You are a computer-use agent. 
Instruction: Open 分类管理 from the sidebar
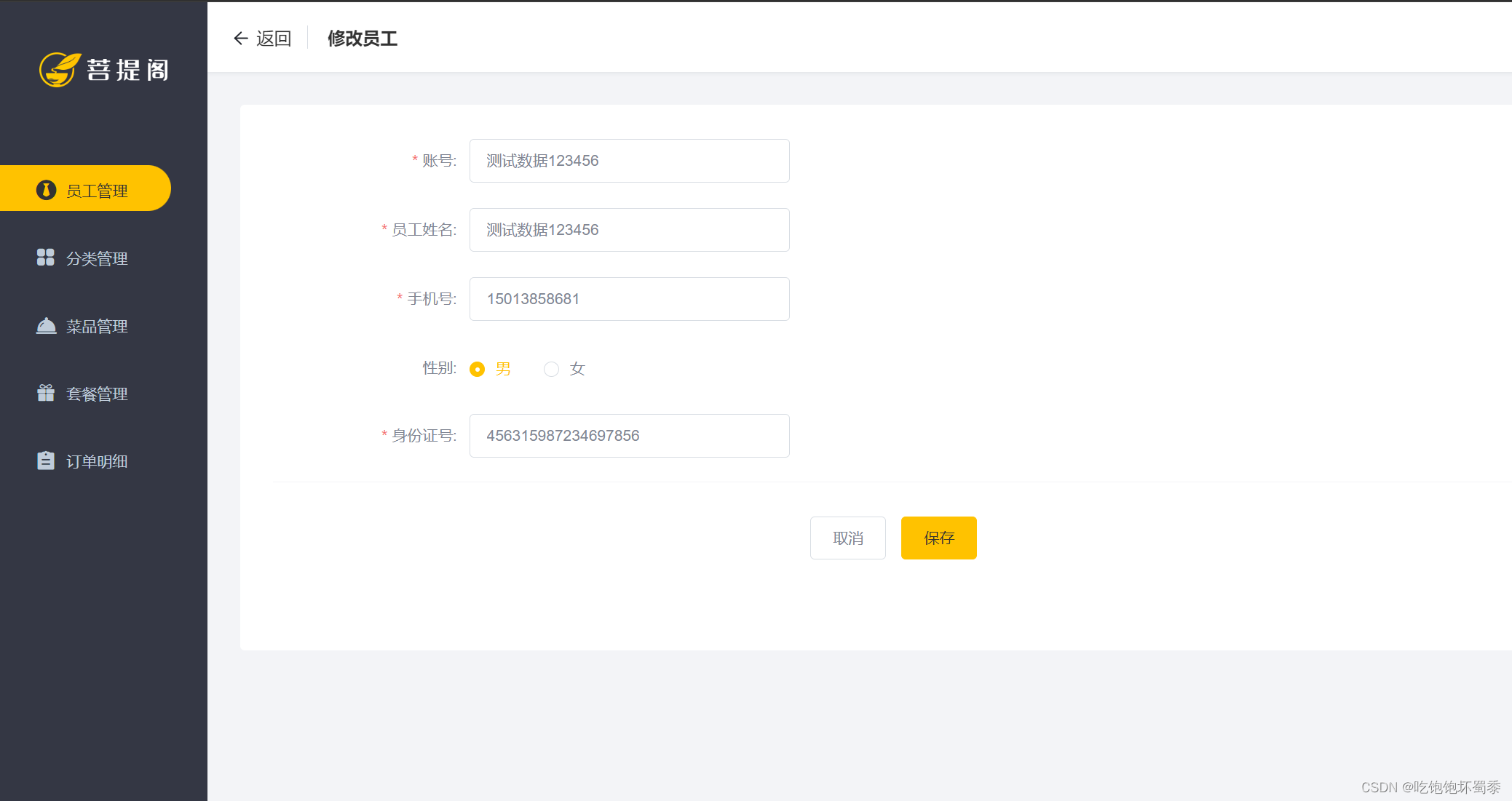tap(97, 258)
